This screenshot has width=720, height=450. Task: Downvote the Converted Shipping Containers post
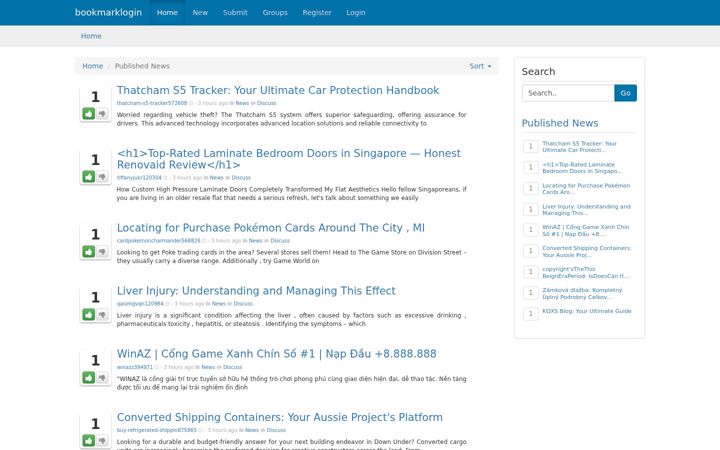tap(102, 440)
